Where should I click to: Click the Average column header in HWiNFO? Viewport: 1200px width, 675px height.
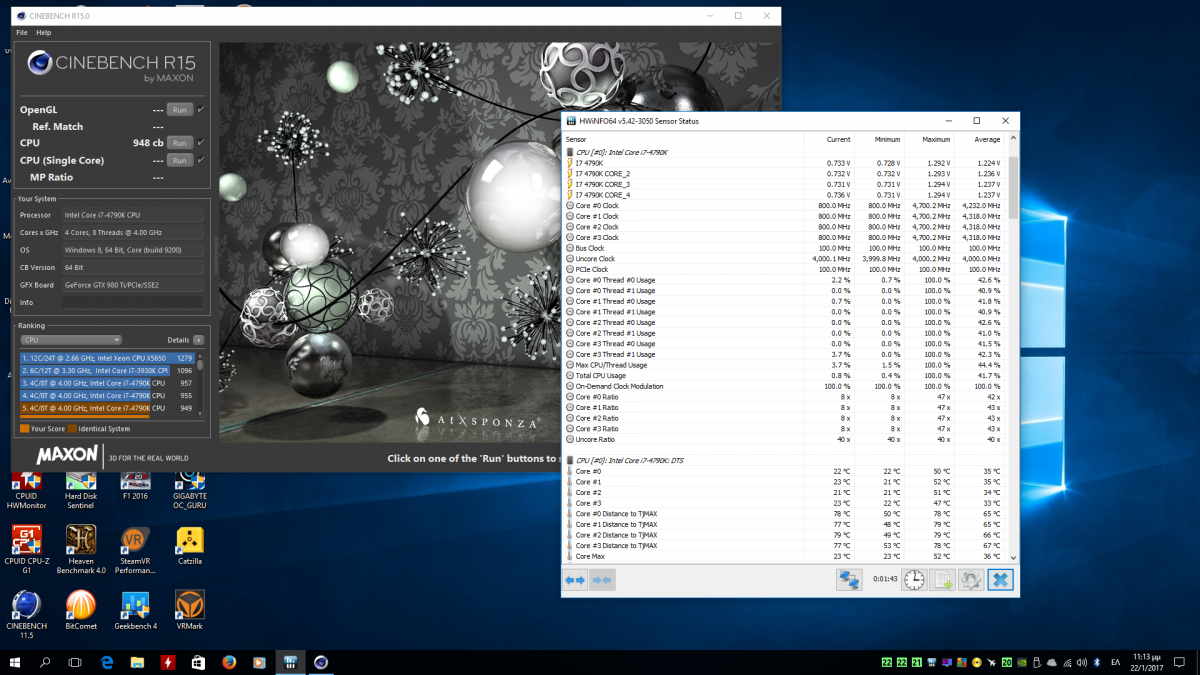[986, 139]
